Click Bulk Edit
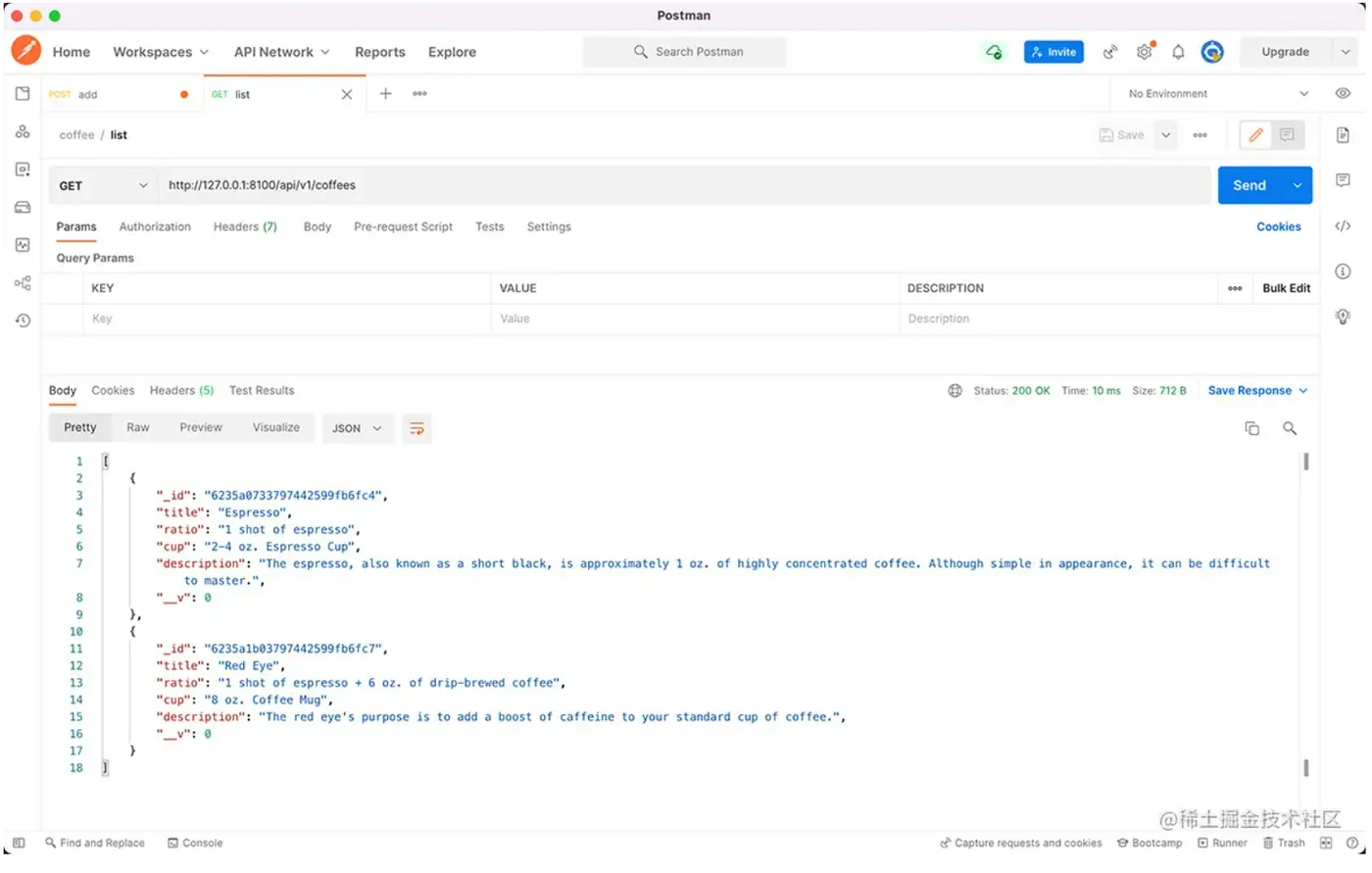1372x873 pixels. pyautogui.click(x=1286, y=288)
